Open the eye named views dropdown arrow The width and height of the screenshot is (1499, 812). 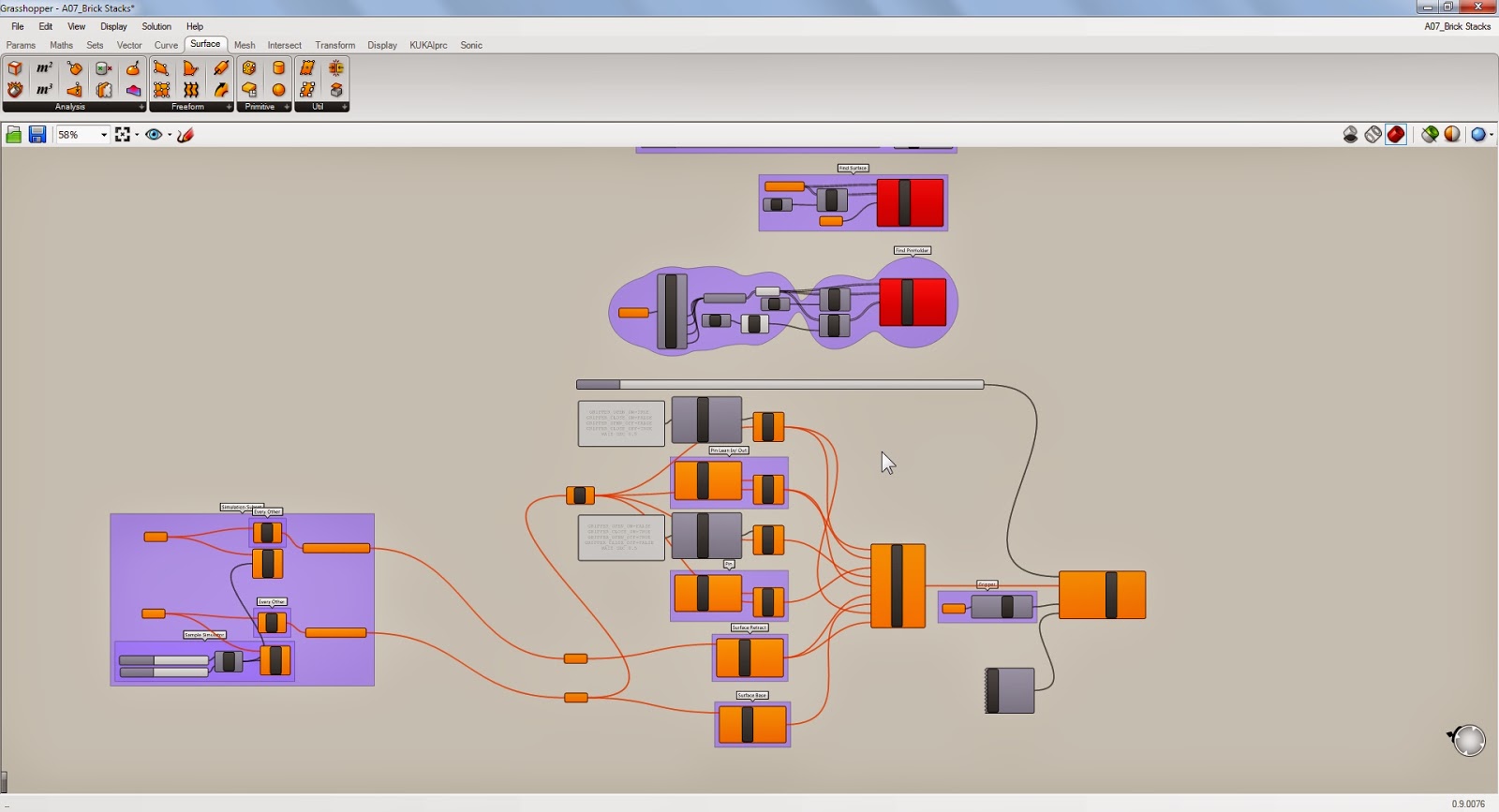(170, 135)
